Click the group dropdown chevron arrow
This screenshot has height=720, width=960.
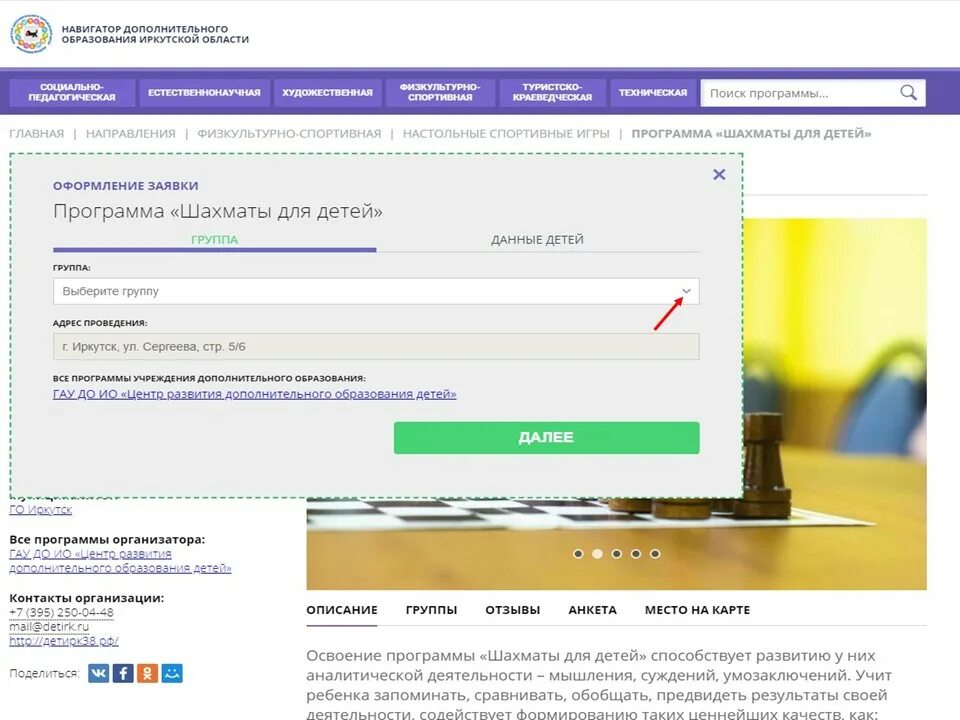coord(686,291)
